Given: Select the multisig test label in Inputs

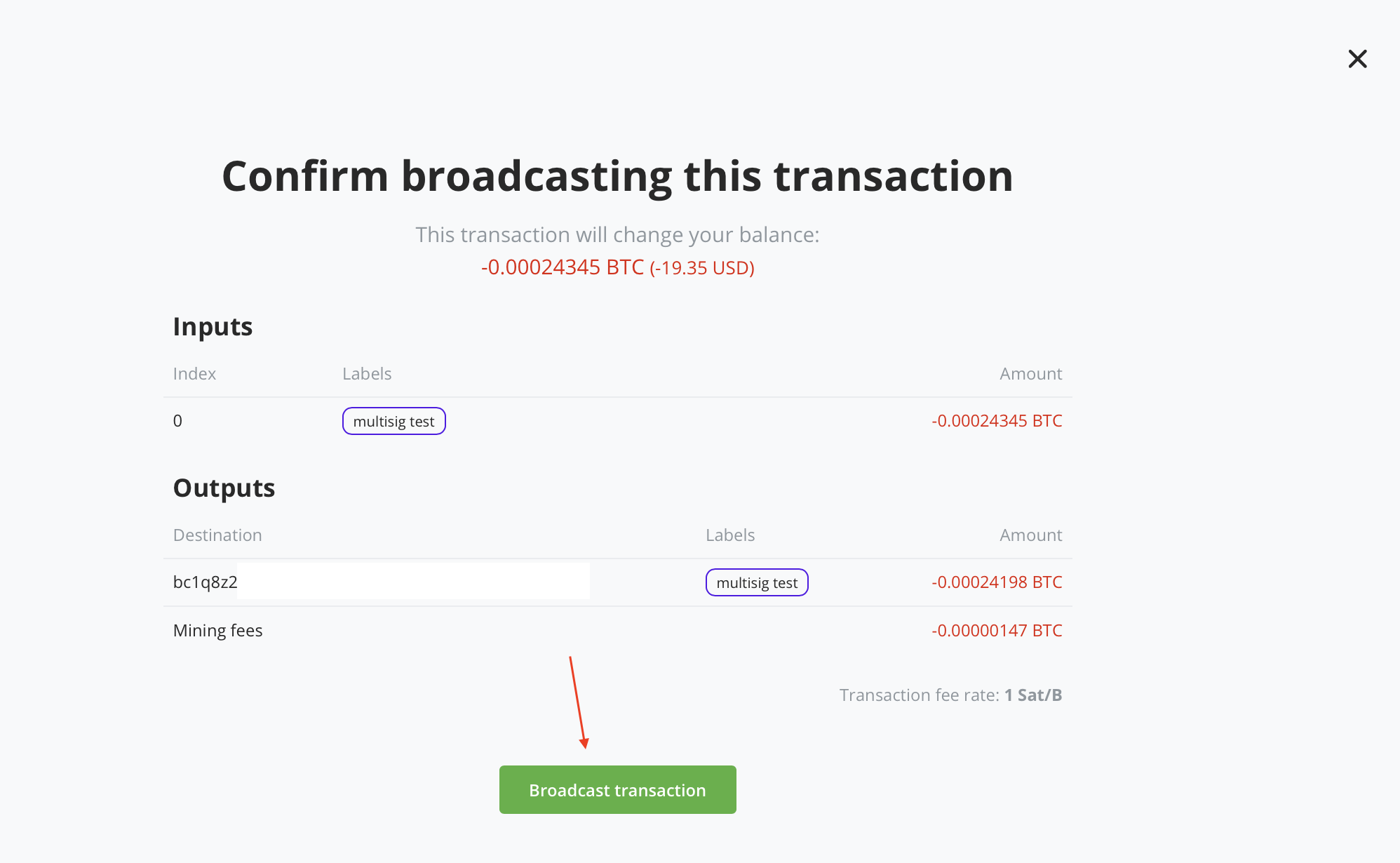Looking at the screenshot, I should pos(393,421).
